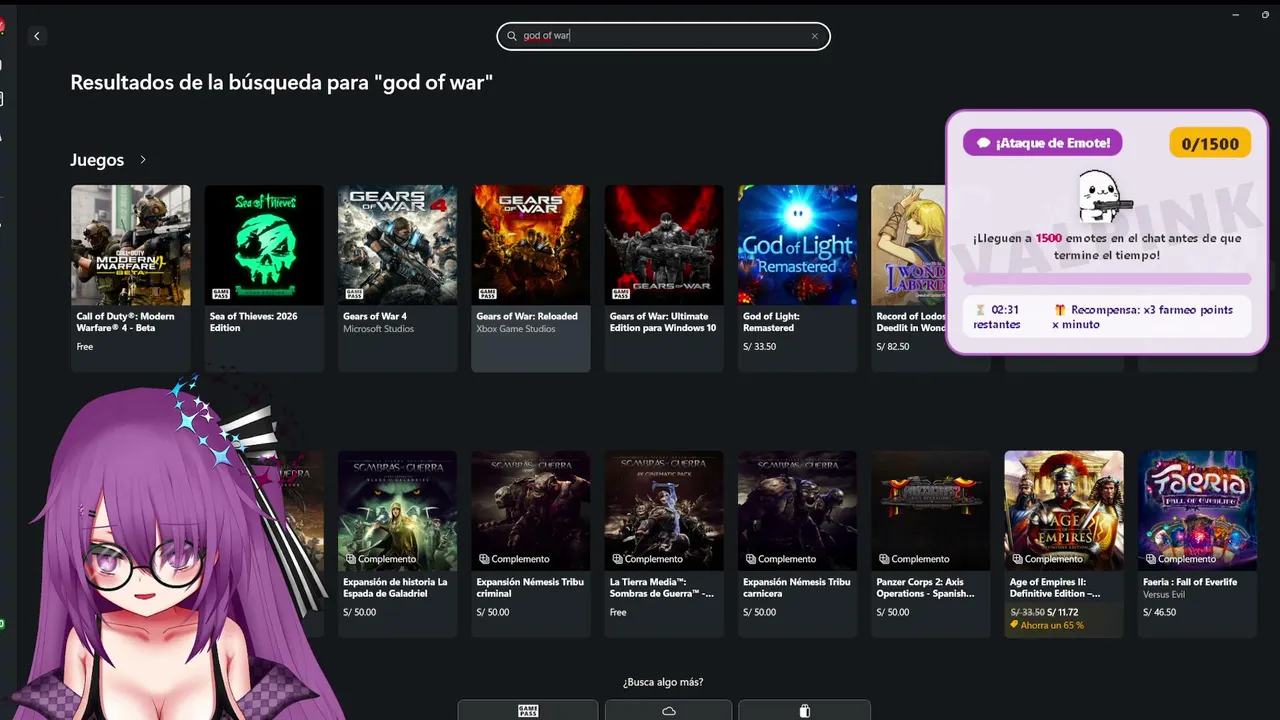The height and width of the screenshot is (720, 1280).
Task: Select the Expansión Némesis Tribu carnicera cover
Action: [x=797, y=510]
